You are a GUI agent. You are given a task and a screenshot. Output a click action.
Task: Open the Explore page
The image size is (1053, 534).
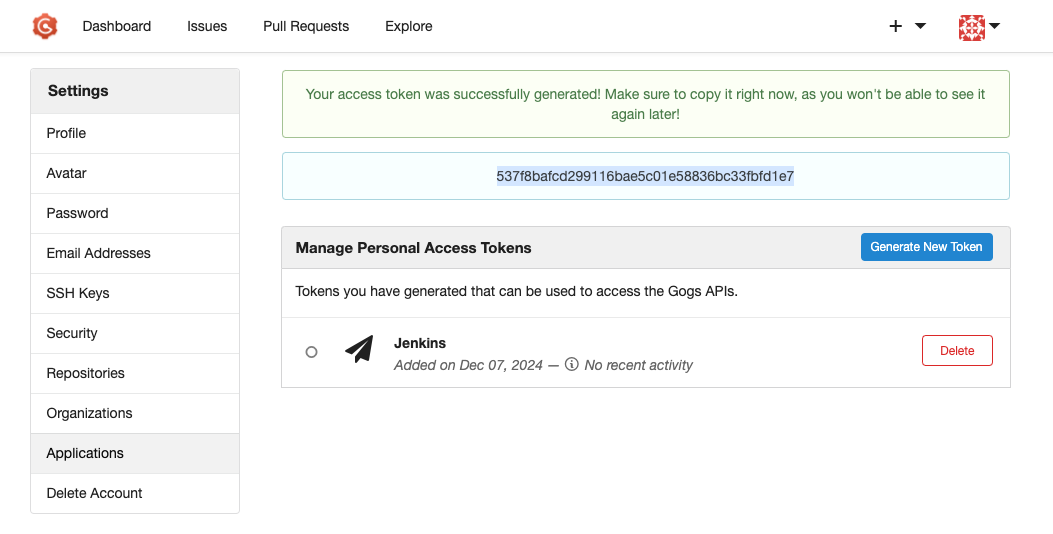(x=409, y=26)
